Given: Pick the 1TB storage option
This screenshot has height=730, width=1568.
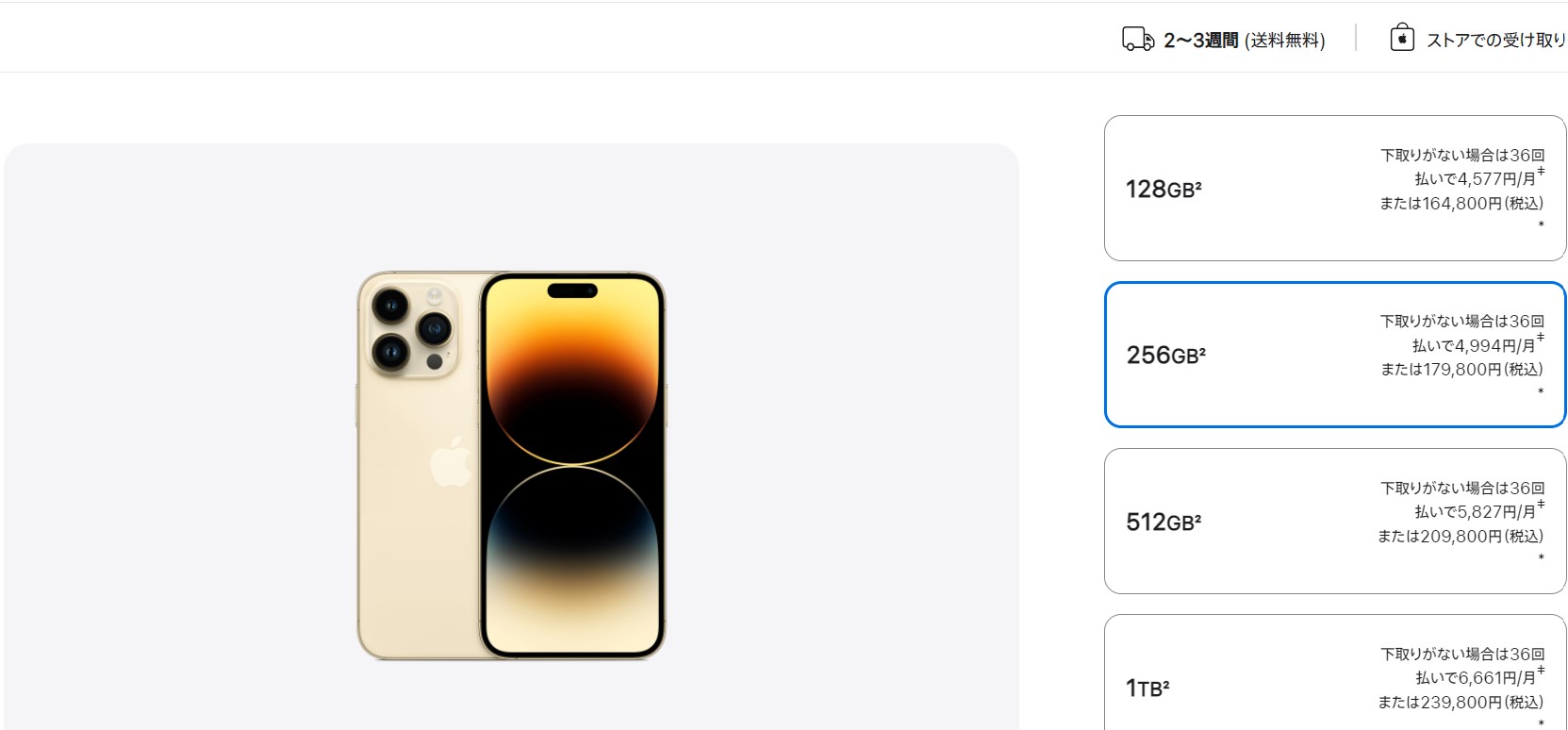Looking at the screenshot, I should point(1334,672).
